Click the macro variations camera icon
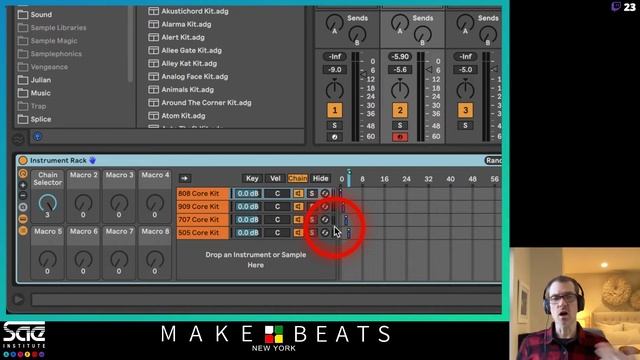 [x=23, y=207]
